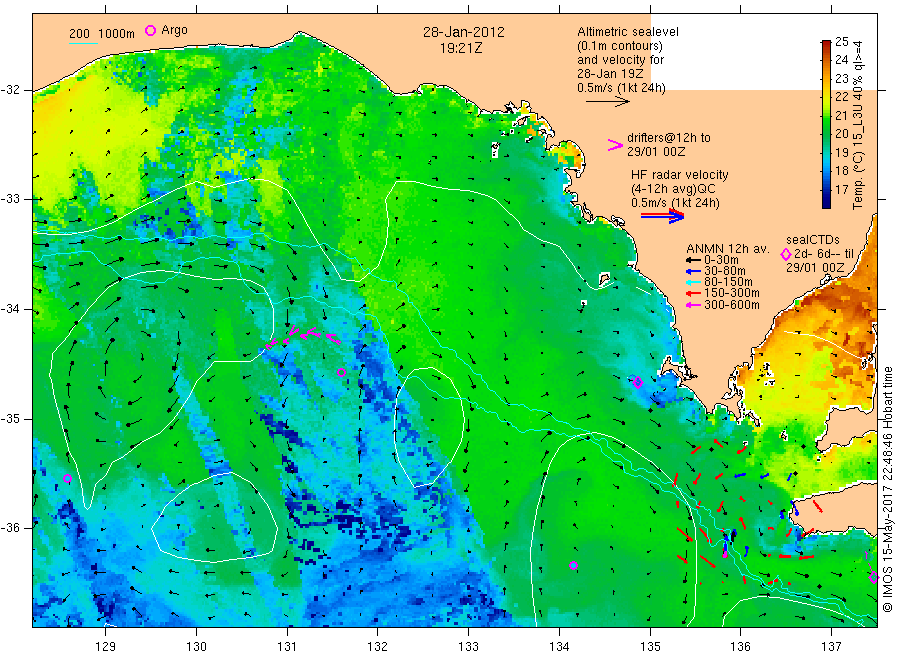Click longitude axis label 131
Image resolution: width=900 pixels, height=660 pixels.
(x=287, y=647)
